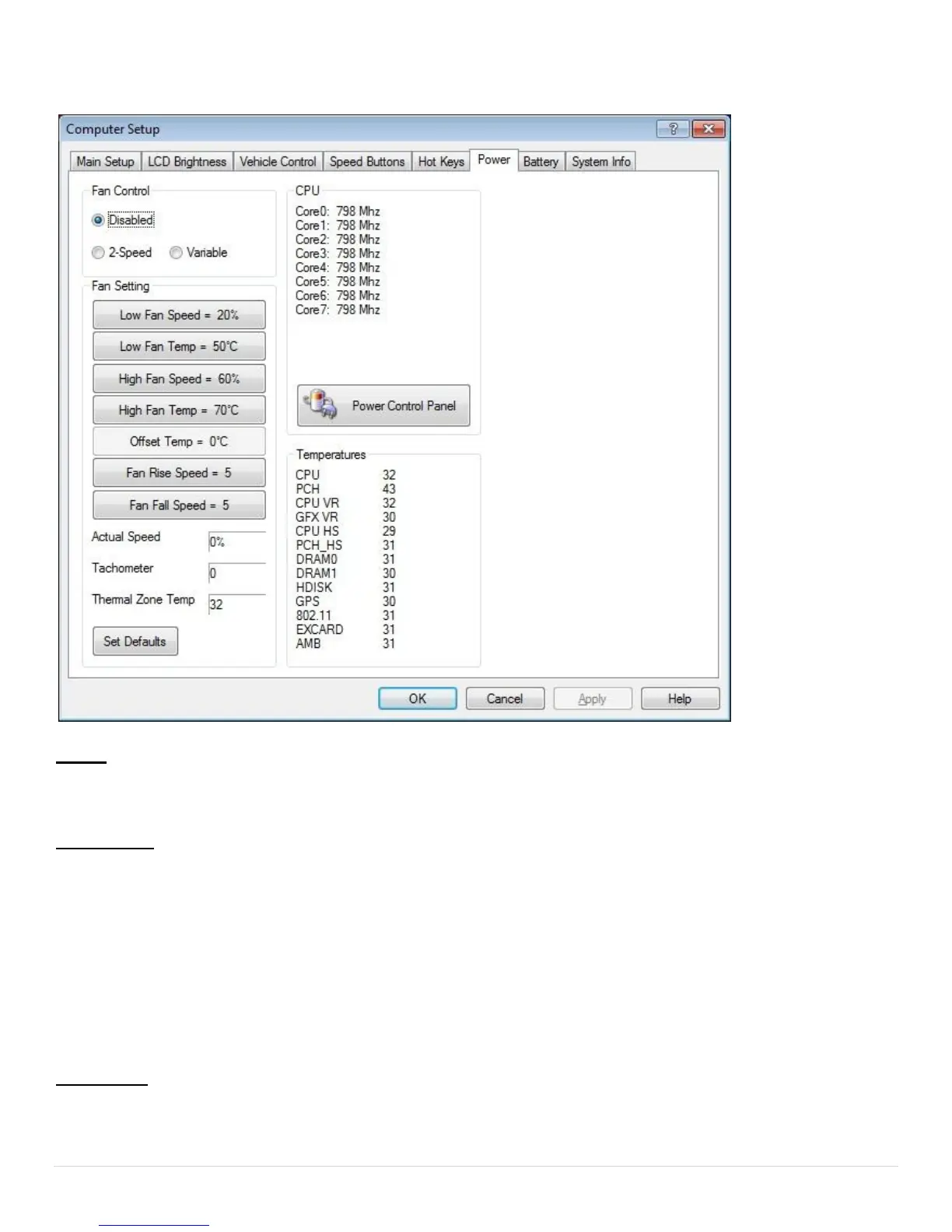The width and height of the screenshot is (952, 1232).
Task: Go to the Vehicle Control tab
Action: point(278,162)
